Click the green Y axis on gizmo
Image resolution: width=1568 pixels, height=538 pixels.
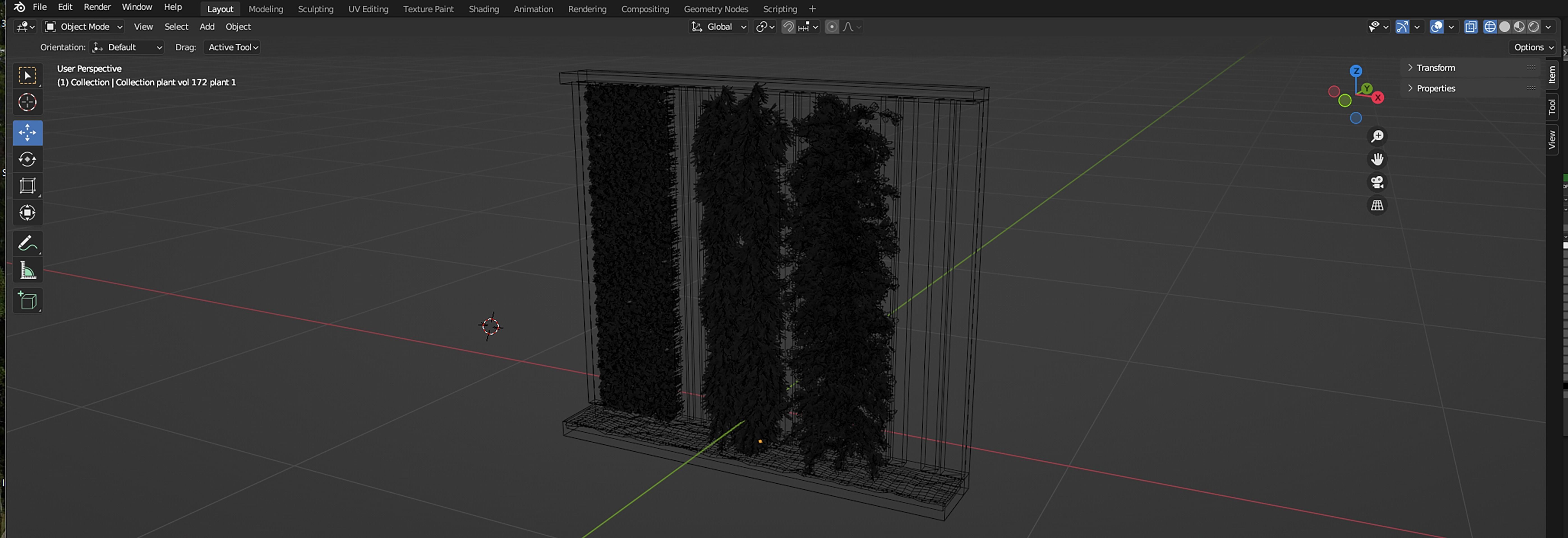[x=1367, y=89]
